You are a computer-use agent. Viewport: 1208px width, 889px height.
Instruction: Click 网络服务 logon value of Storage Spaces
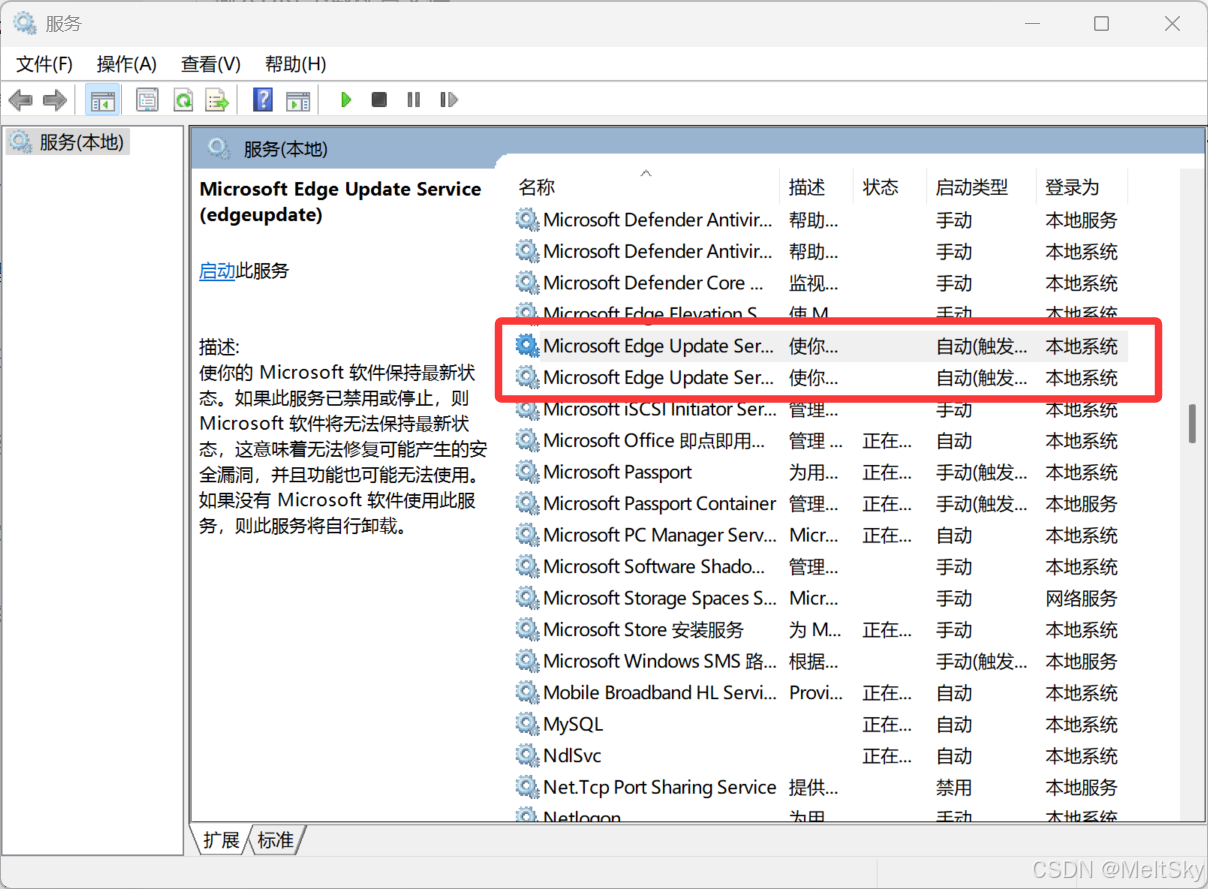tap(1081, 599)
